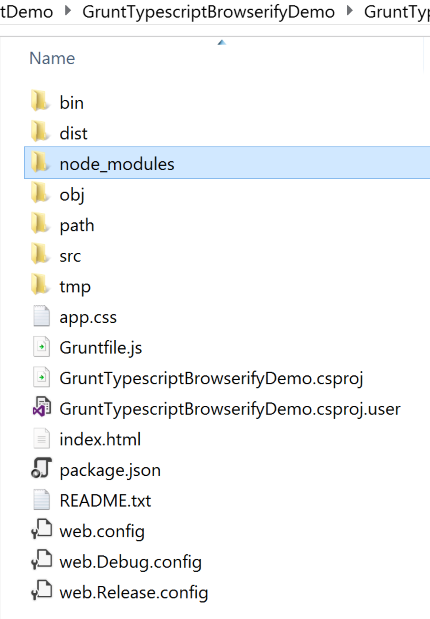Toggle sort direction arrow above Name column
The height and width of the screenshot is (619, 430).
point(222,42)
